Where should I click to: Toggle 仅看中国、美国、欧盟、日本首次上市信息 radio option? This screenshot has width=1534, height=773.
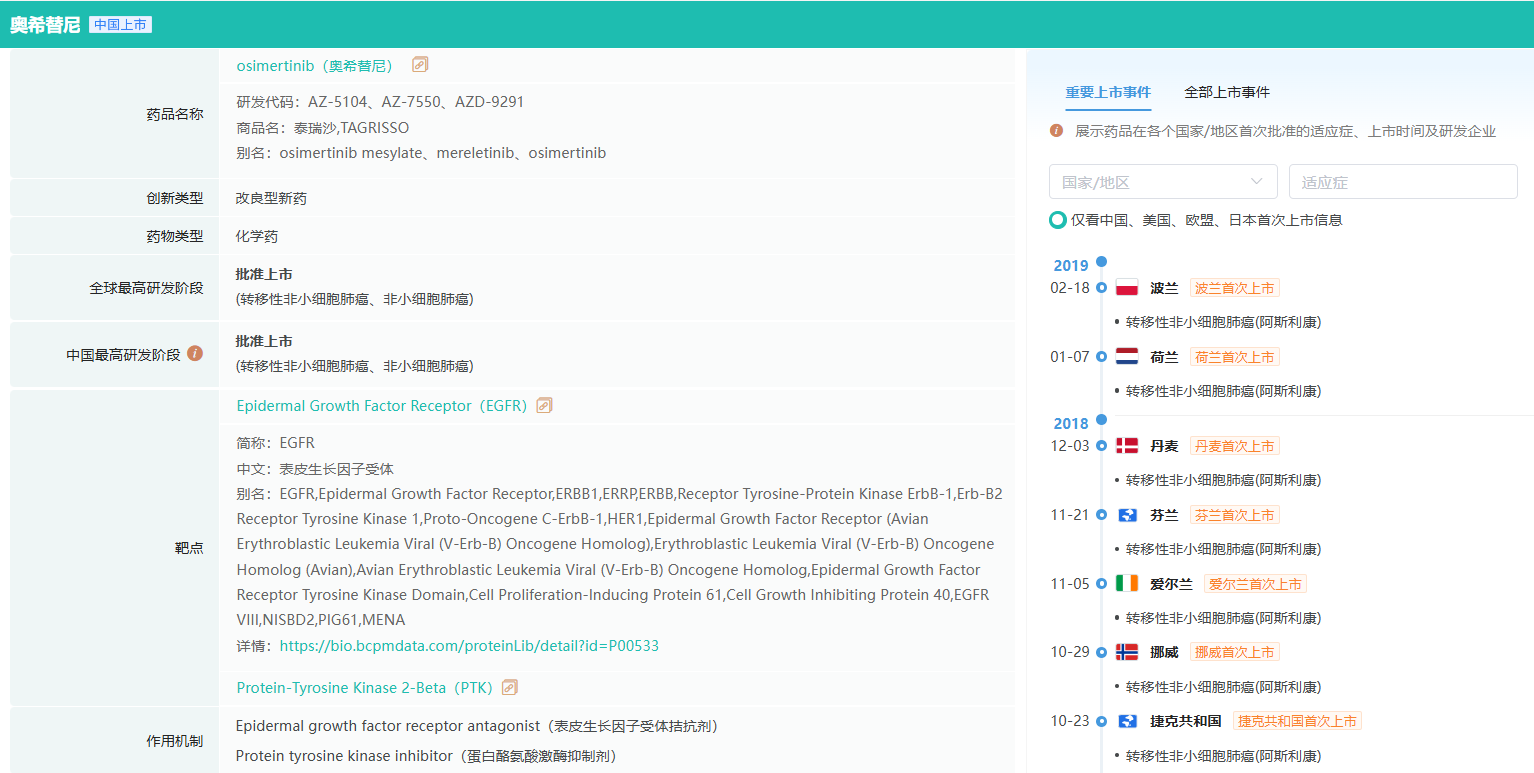coord(1058,220)
